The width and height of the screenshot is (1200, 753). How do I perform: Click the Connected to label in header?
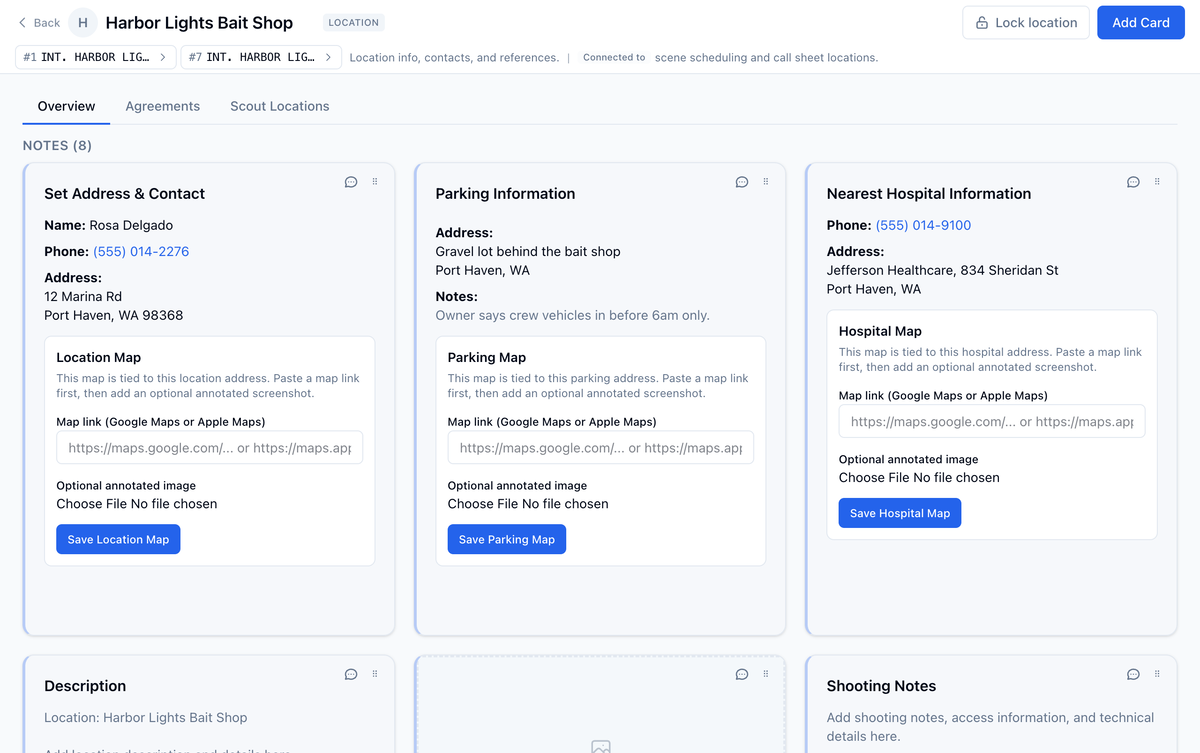(614, 58)
